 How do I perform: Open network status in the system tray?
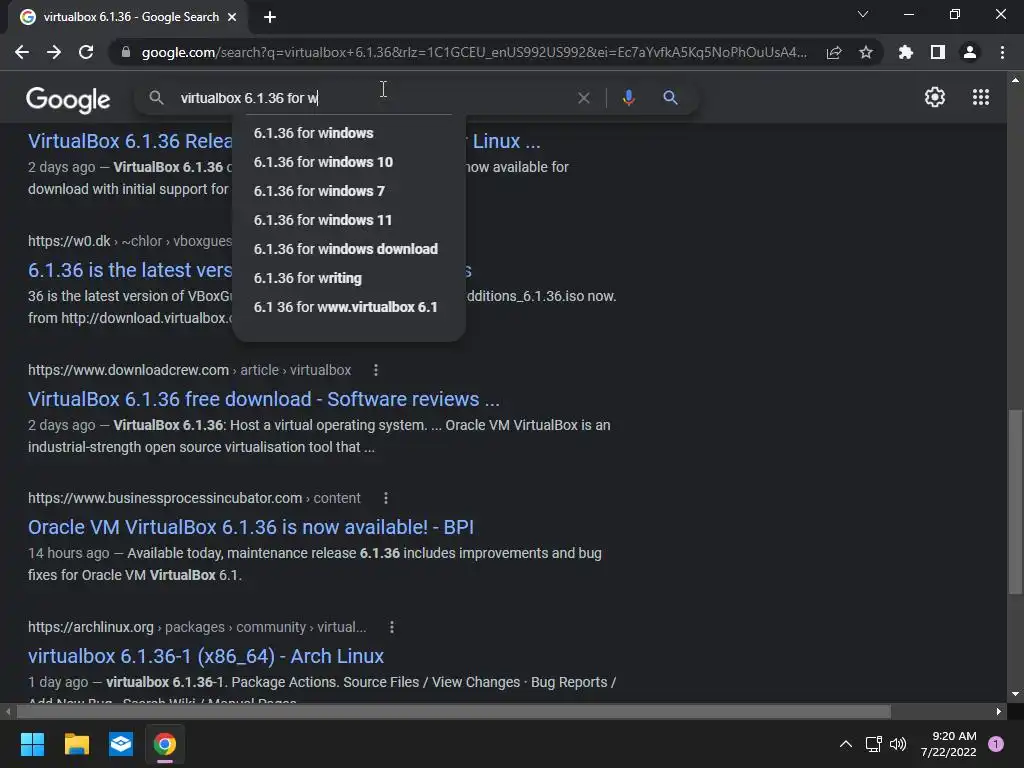point(873,744)
